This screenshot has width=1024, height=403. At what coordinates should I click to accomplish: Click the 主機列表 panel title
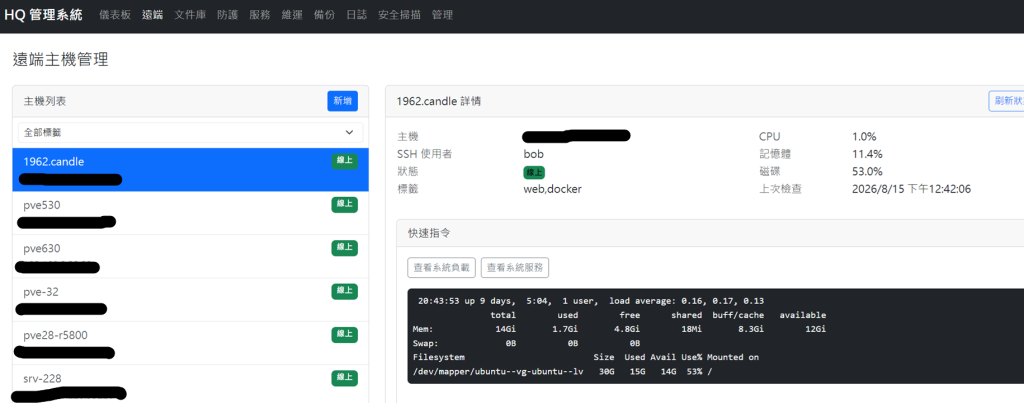click(x=44, y=101)
